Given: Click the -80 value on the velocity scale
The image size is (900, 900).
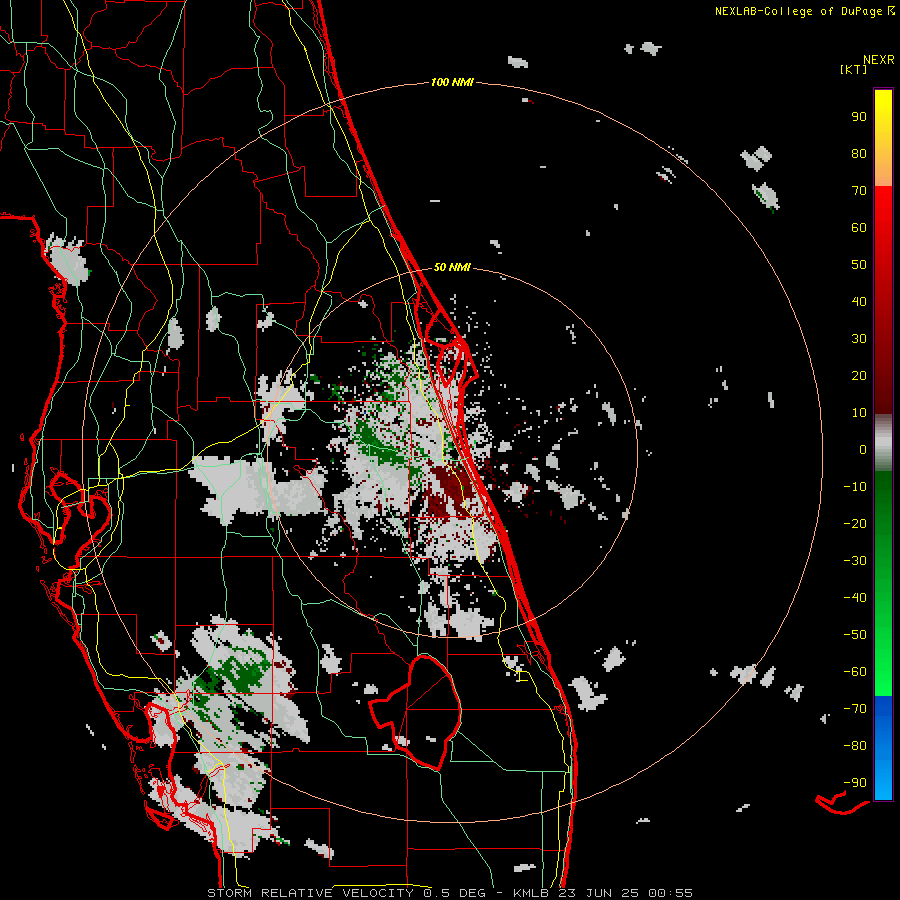Looking at the screenshot, I should [855, 746].
